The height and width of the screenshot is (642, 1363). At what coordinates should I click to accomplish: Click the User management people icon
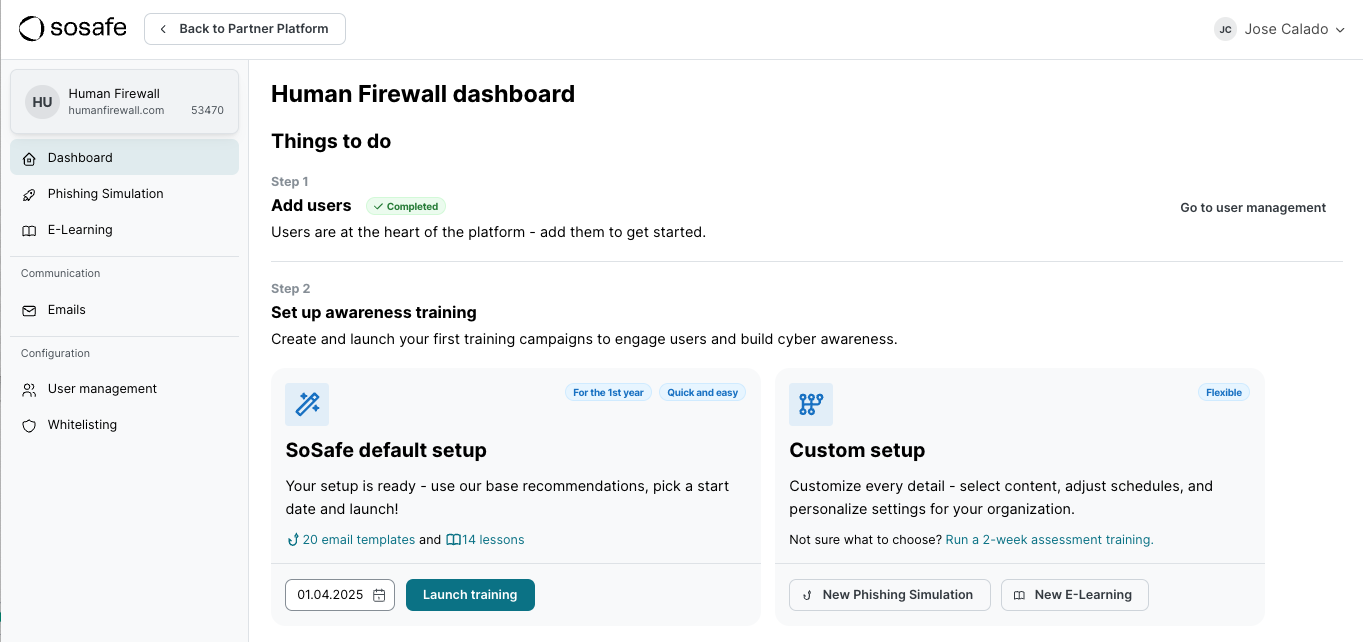pos(29,389)
